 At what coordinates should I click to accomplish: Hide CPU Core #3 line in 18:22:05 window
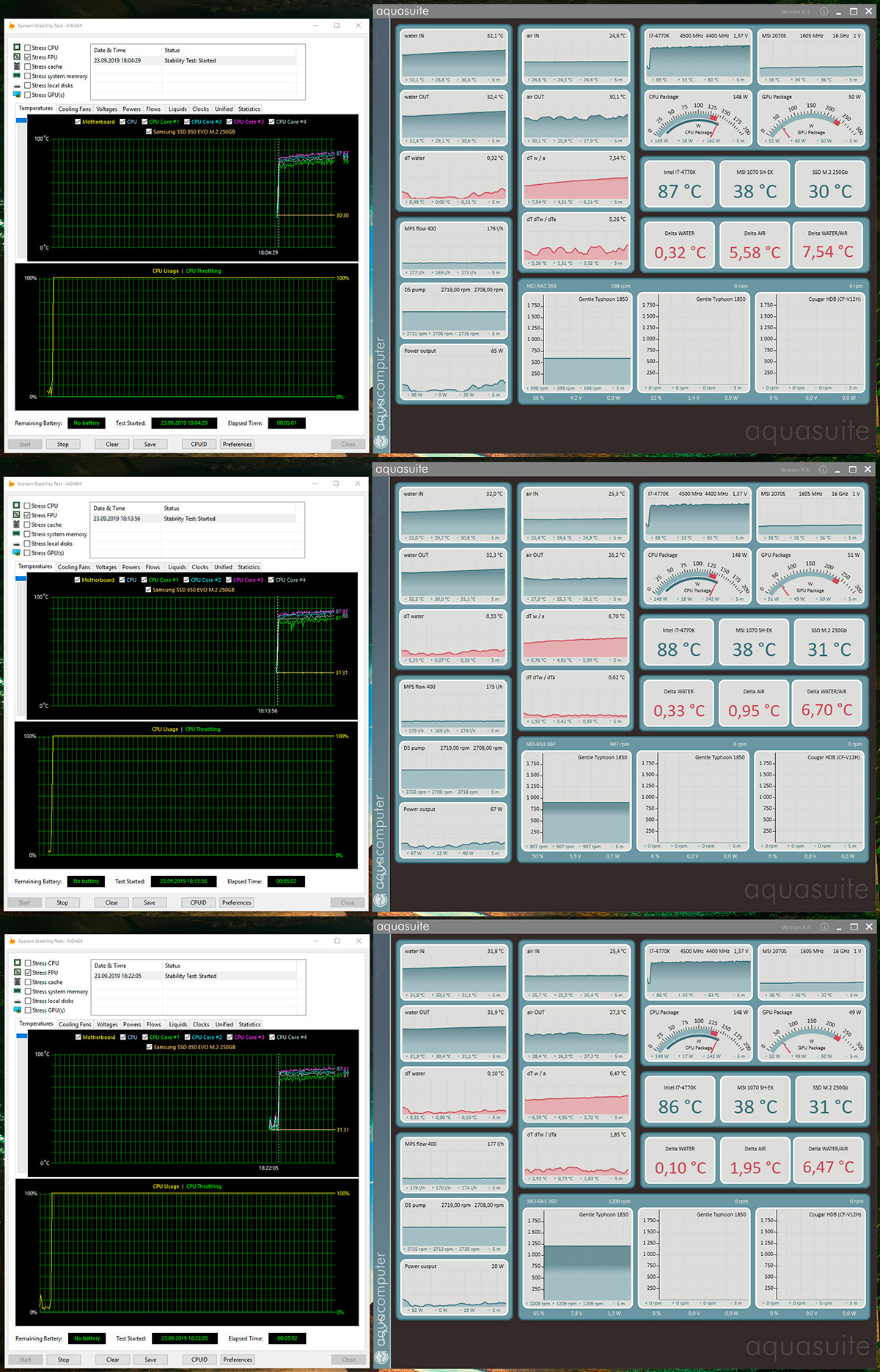230,1037
